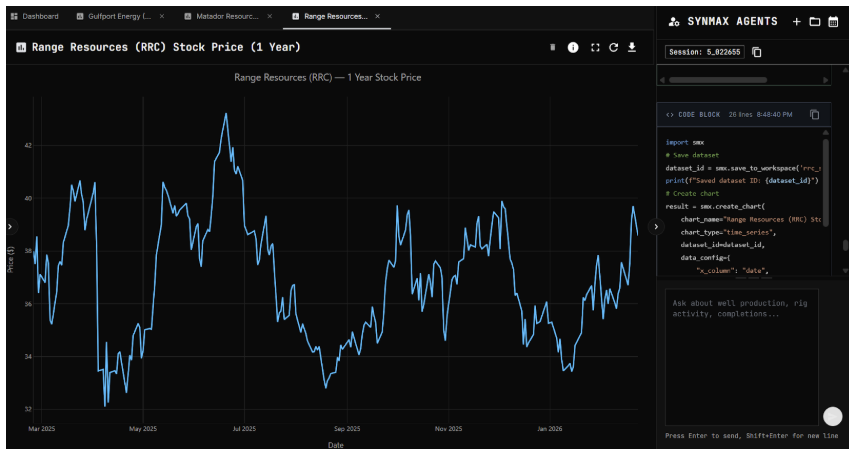Copy the session ID to clipboard
The height and width of the screenshot is (451, 853).
pyautogui.click(x=757, y=52)
